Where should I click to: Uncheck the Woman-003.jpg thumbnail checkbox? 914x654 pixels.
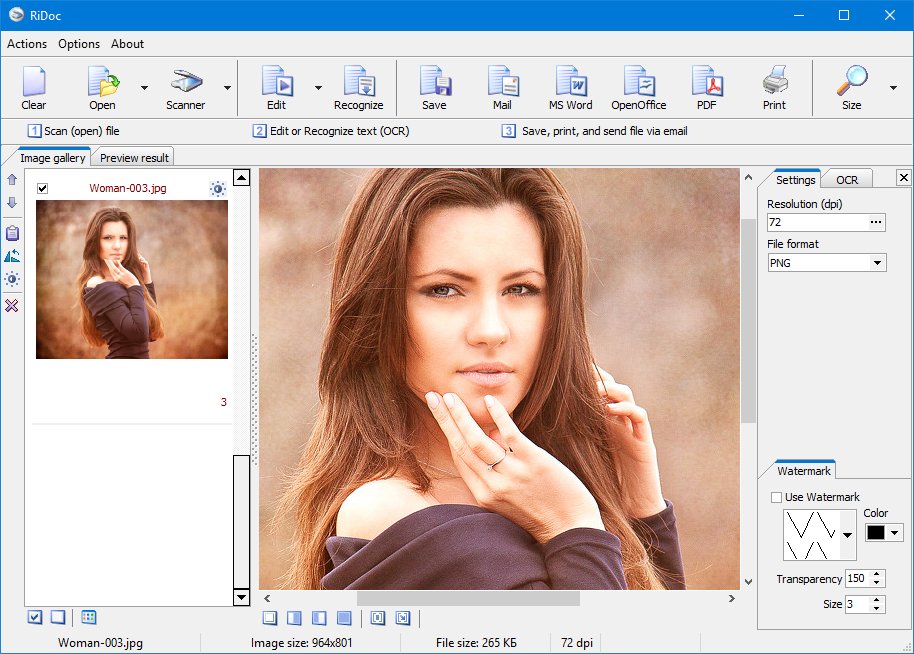[x=42, y=188]
